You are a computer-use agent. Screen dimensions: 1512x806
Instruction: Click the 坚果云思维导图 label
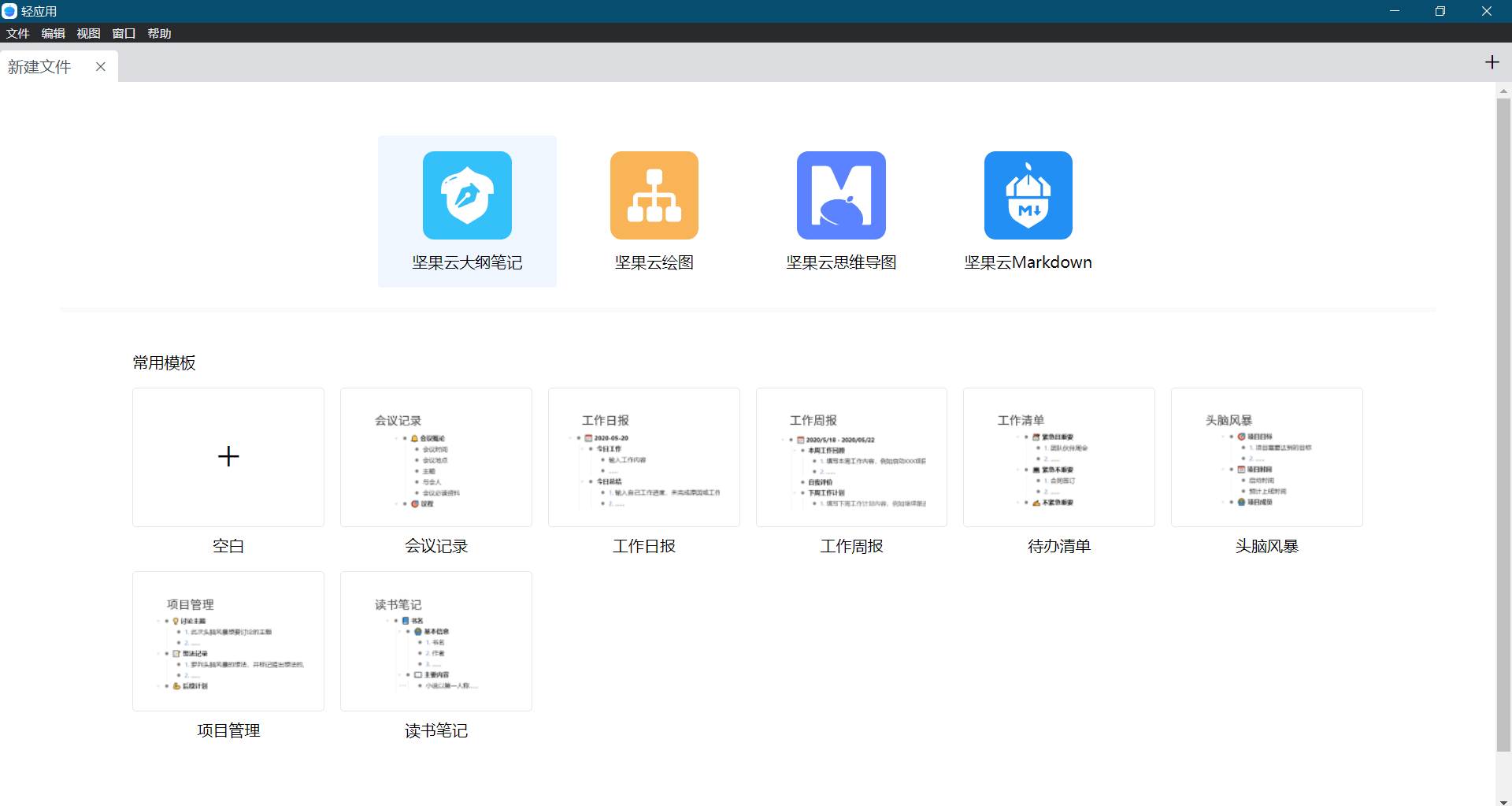(x=841, y=262)
